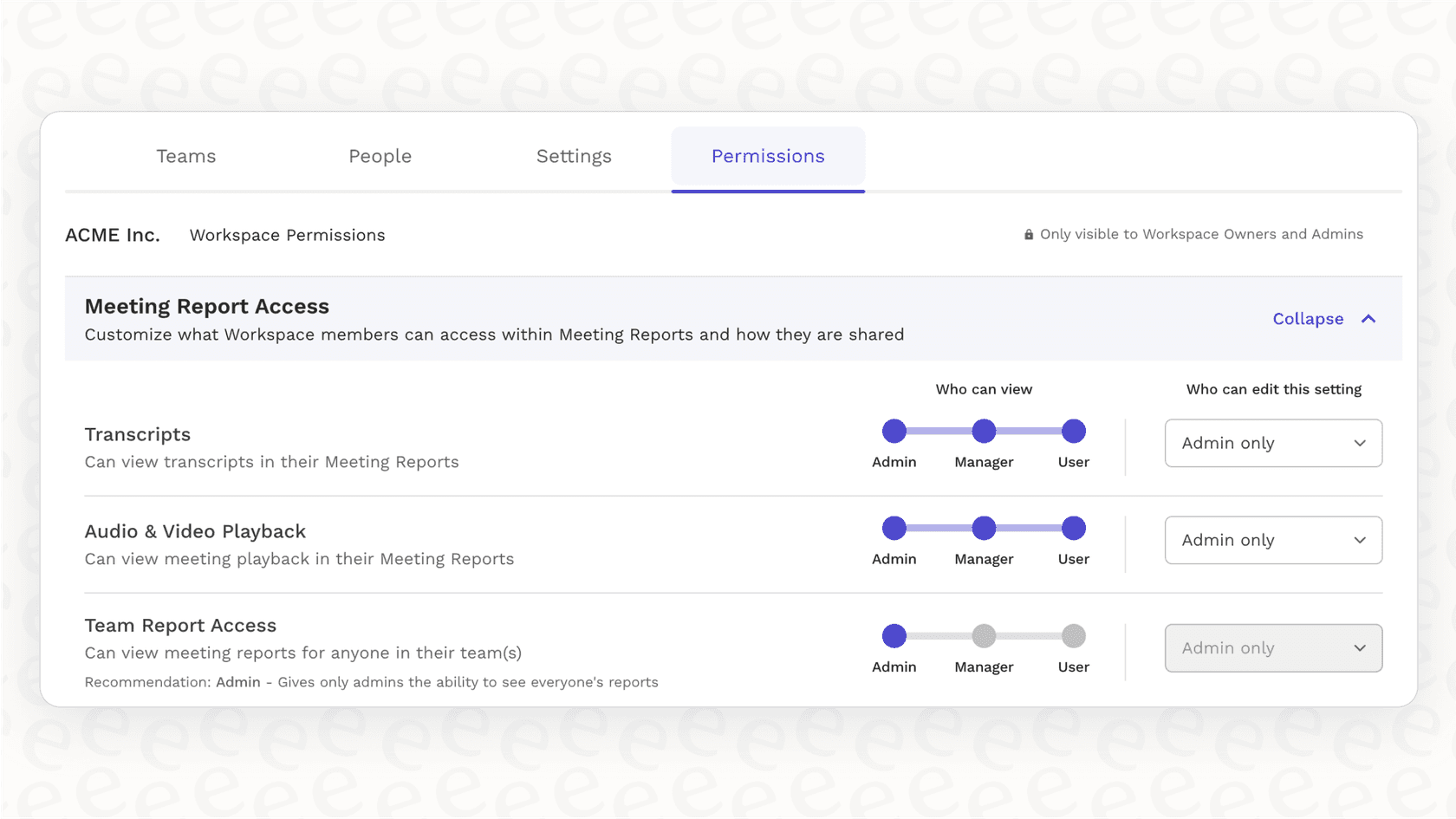
Task: Click the chevron on the Team Report Access dropdown
Action: coord(1361,647)
